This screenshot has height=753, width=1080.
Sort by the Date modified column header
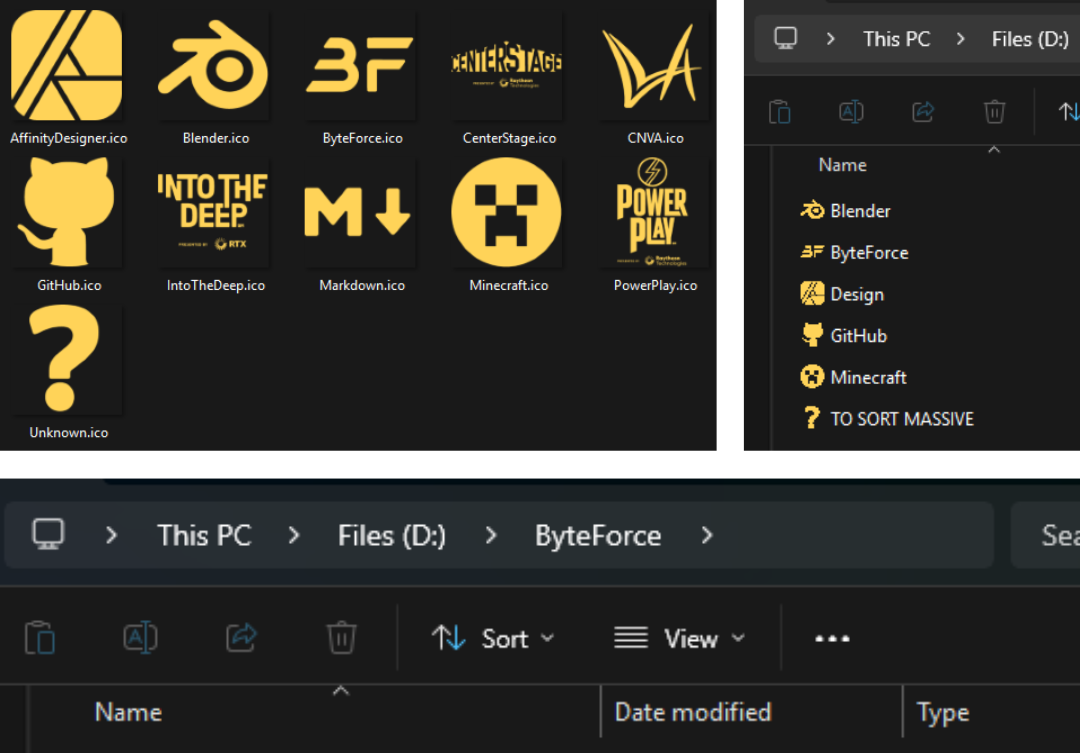pyautogui.click(x=692, y=712)
